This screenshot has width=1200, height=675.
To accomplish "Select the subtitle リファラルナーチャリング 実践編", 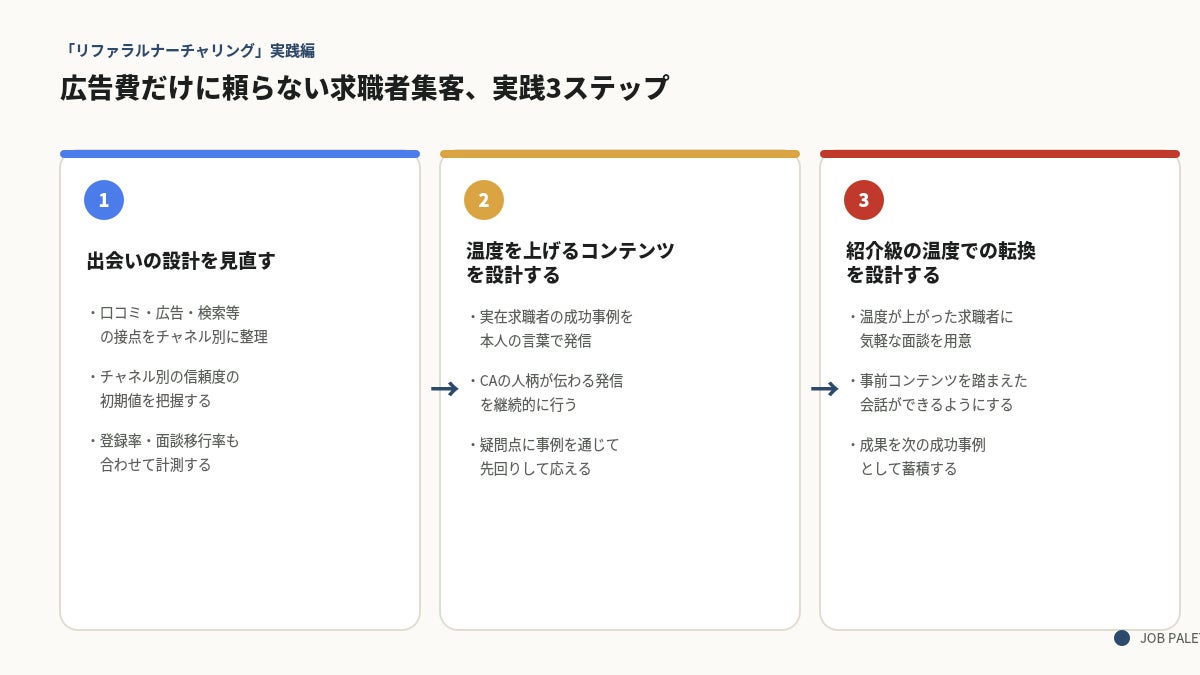I will pyautogui.click(x=188, y=50).
